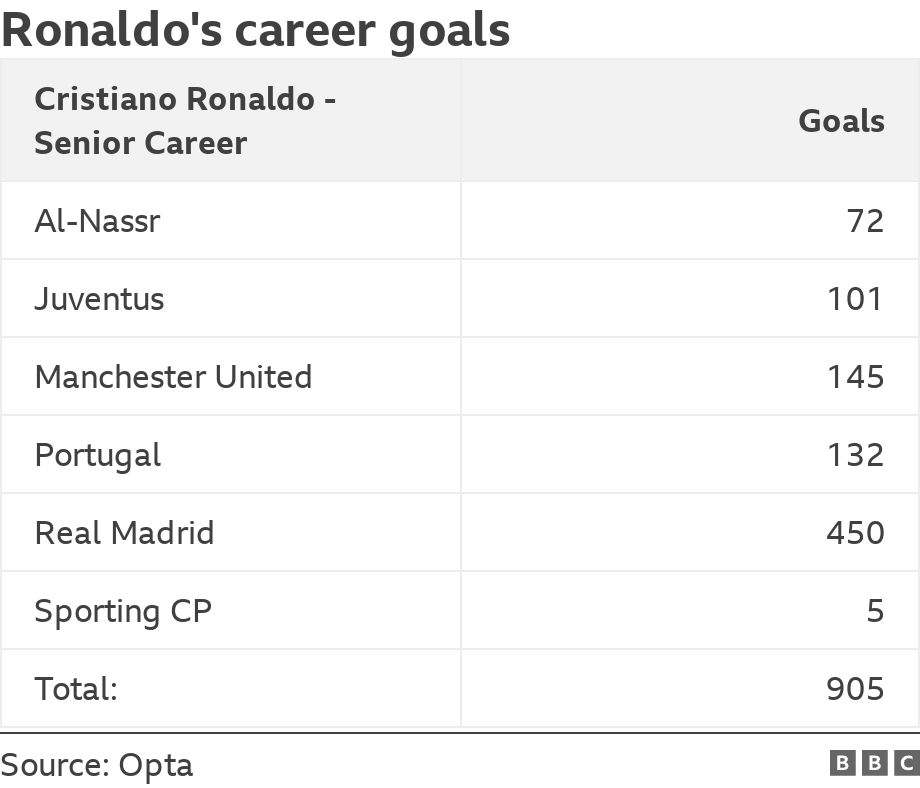
Task: Click the "Source: Opta" credit text
Action: point(97,765)
